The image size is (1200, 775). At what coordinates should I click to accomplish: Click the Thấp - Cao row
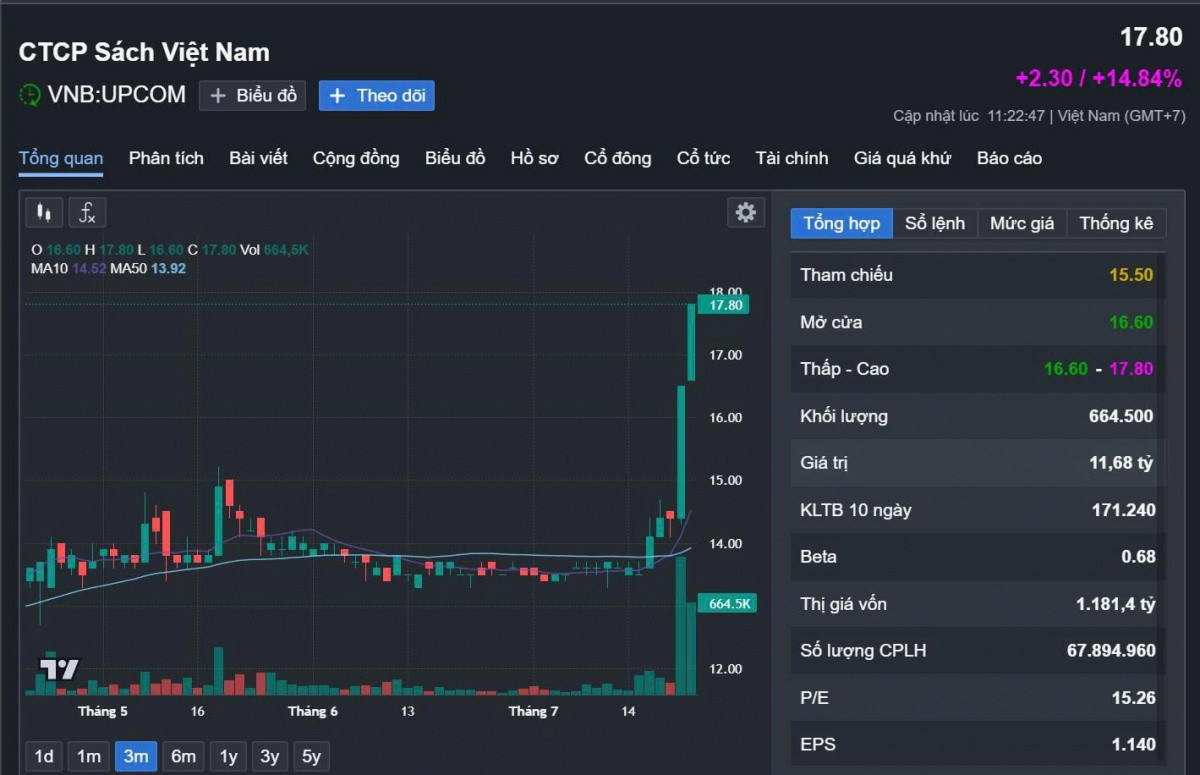point(977,369)
